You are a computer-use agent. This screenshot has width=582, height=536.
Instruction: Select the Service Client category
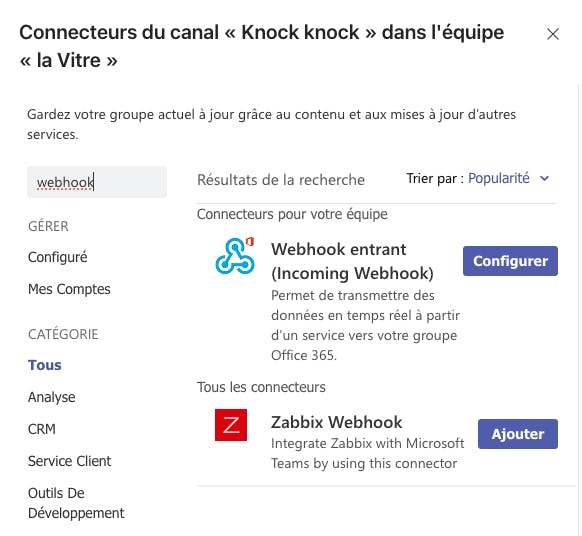[69, 461]
